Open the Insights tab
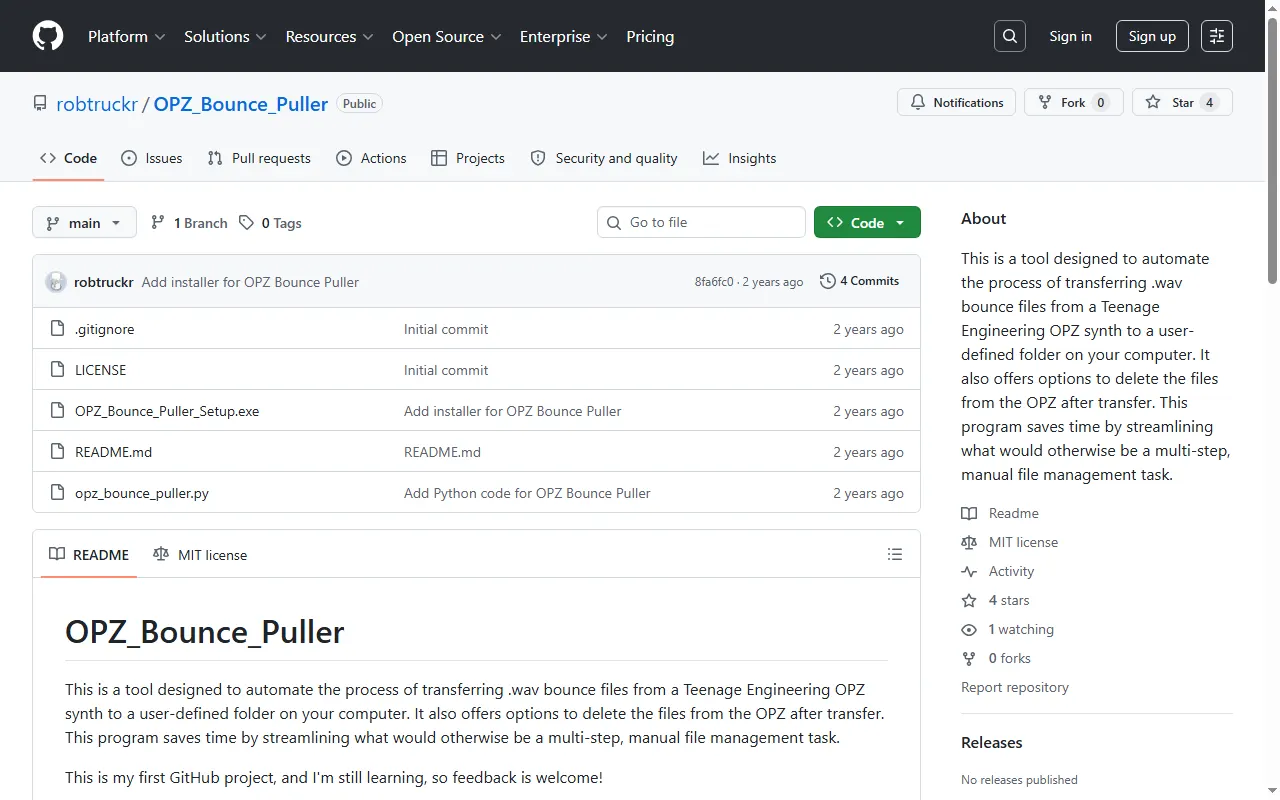Viewport: 1280px width, 800px height. pos(739,158)
